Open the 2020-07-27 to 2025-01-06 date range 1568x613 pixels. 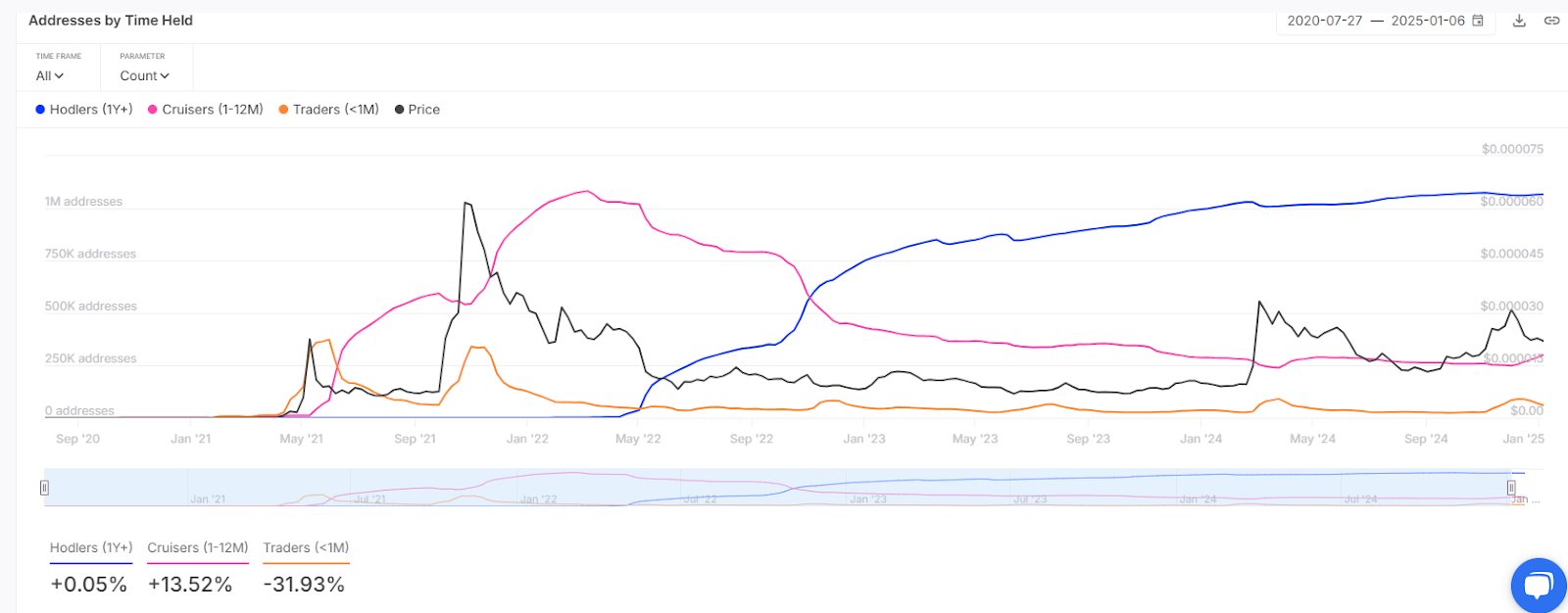[x=1375, y=21]
